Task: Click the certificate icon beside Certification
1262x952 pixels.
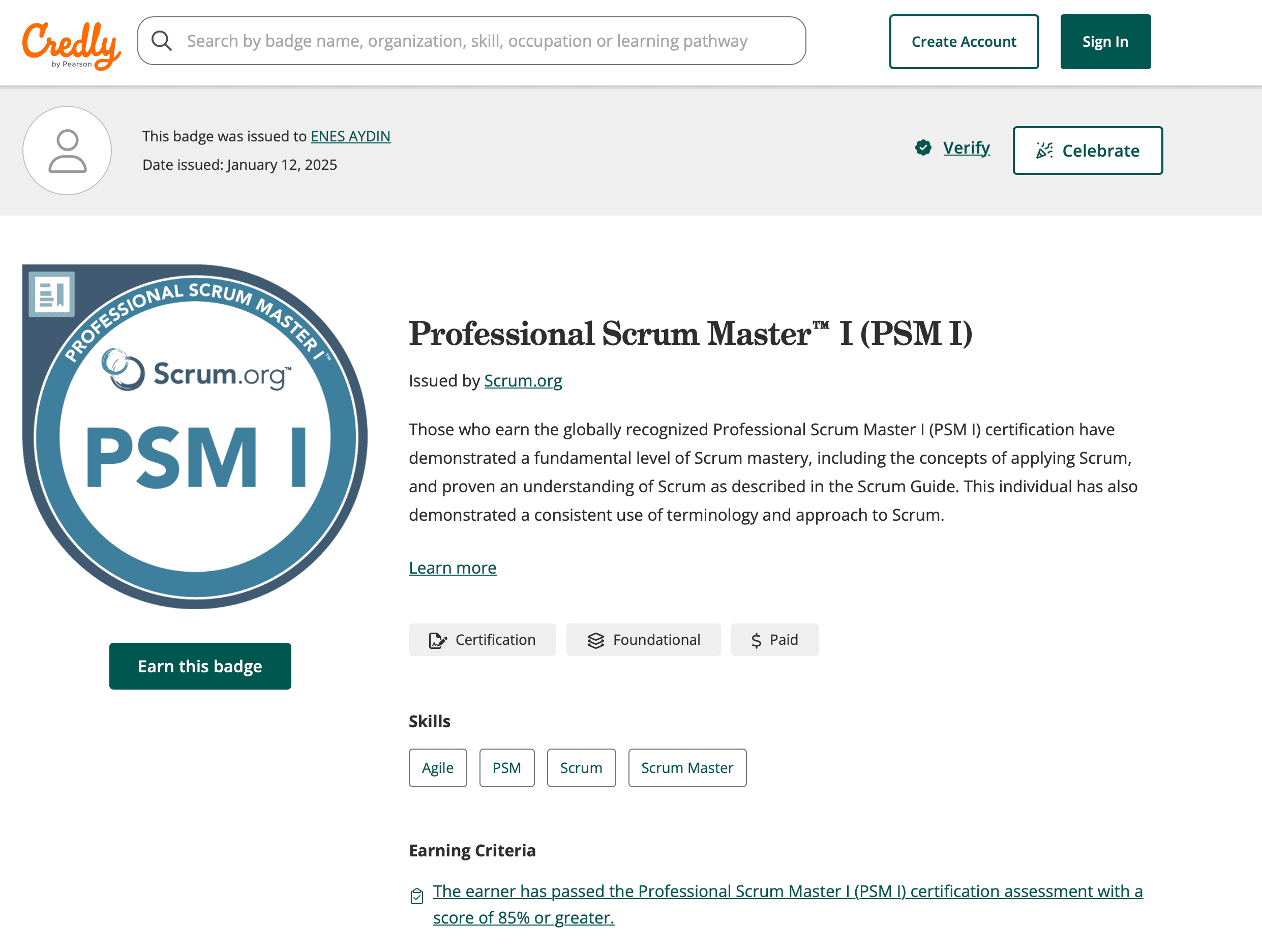Action: [x=438, y=640]
